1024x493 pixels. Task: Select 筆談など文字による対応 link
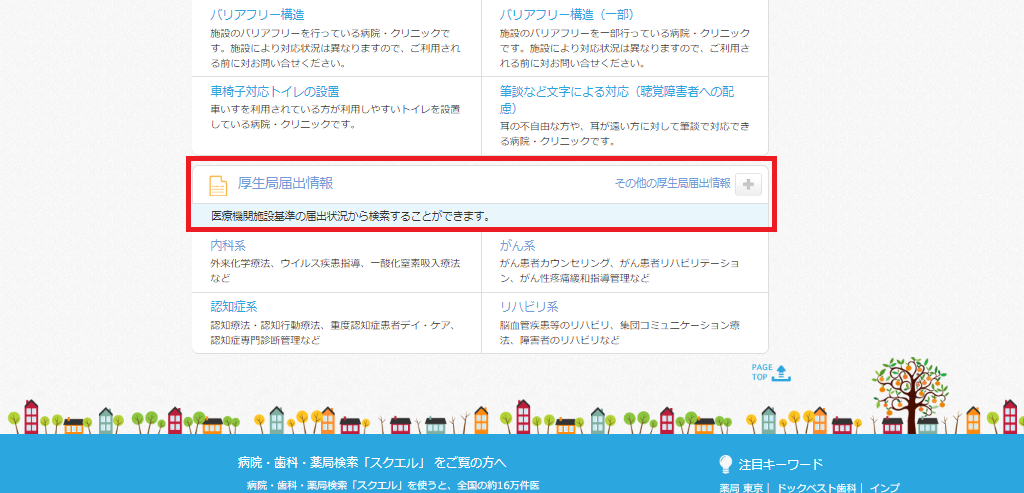[617, 92]
